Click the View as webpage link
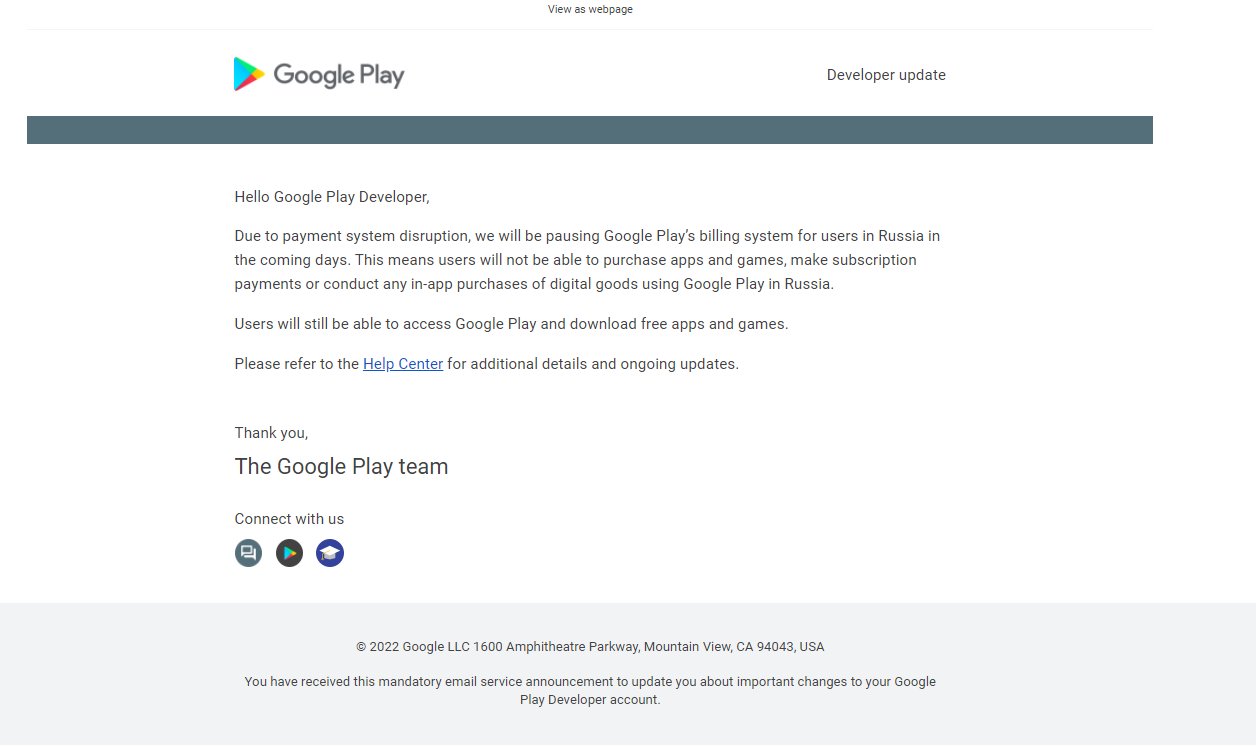The width and height of the screenshot is (1256, 749). tap(589, 9)
